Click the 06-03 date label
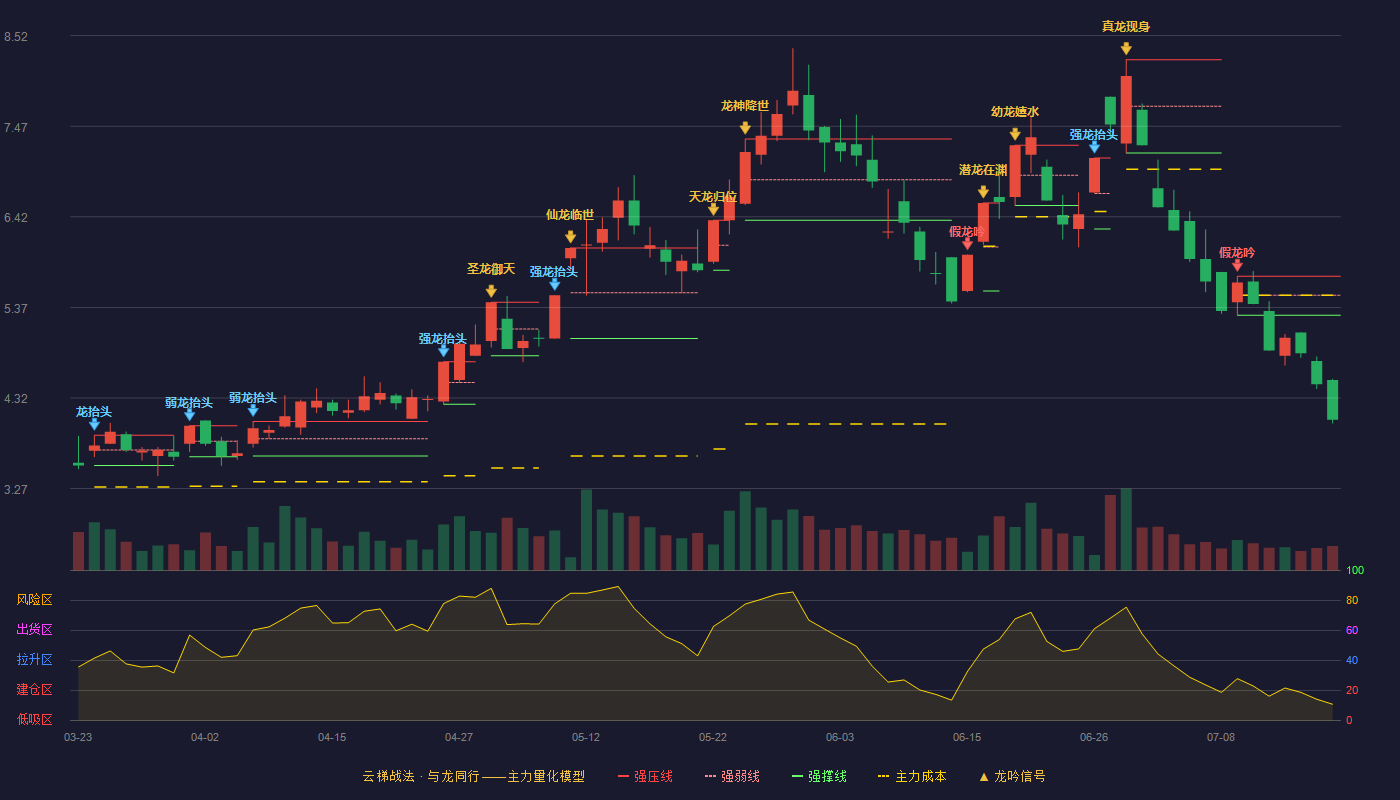The width and height of the screenshot is (1400, 800). pyautogui.click(x=840, y=737)
